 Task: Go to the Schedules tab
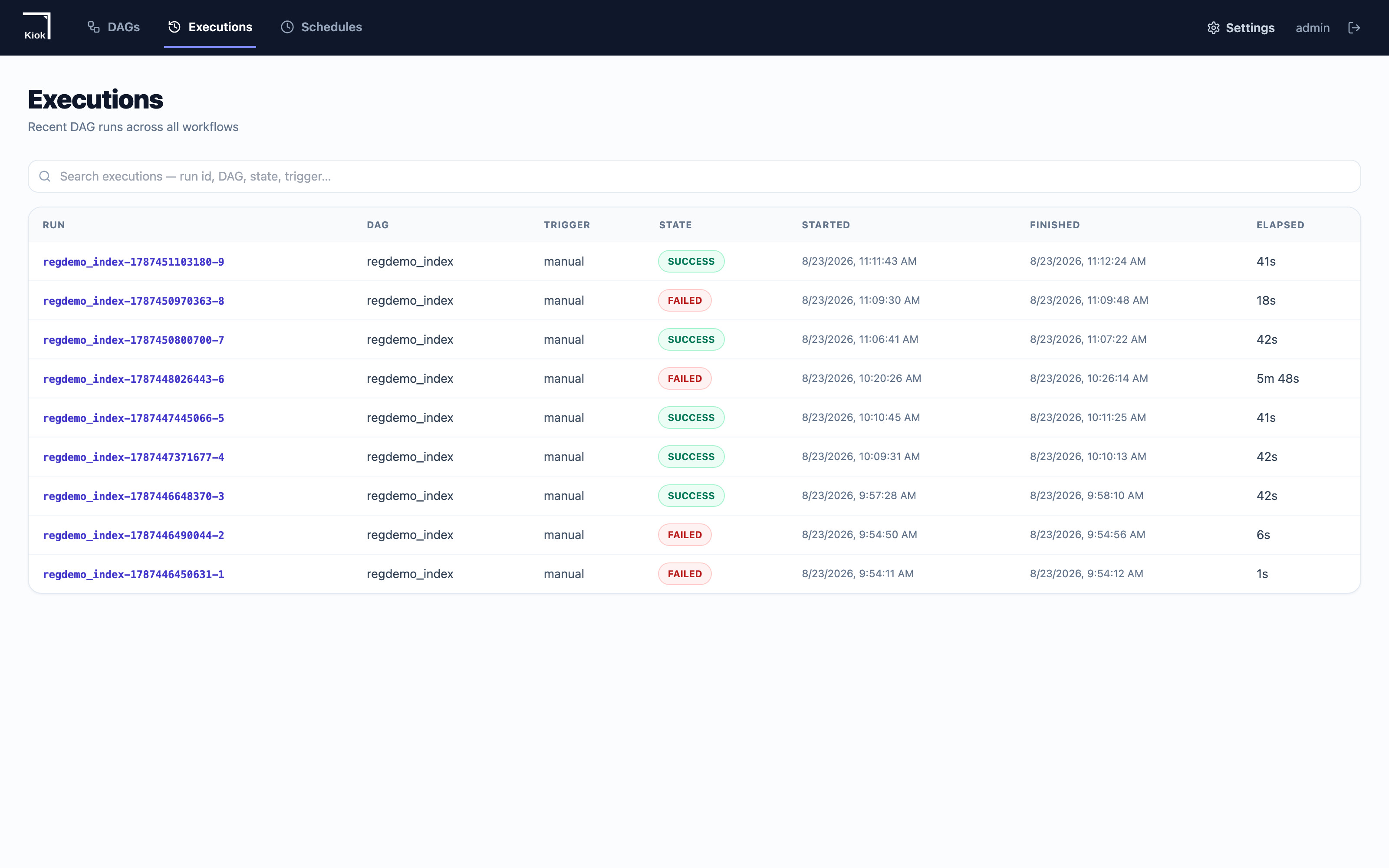click(321, 27)
